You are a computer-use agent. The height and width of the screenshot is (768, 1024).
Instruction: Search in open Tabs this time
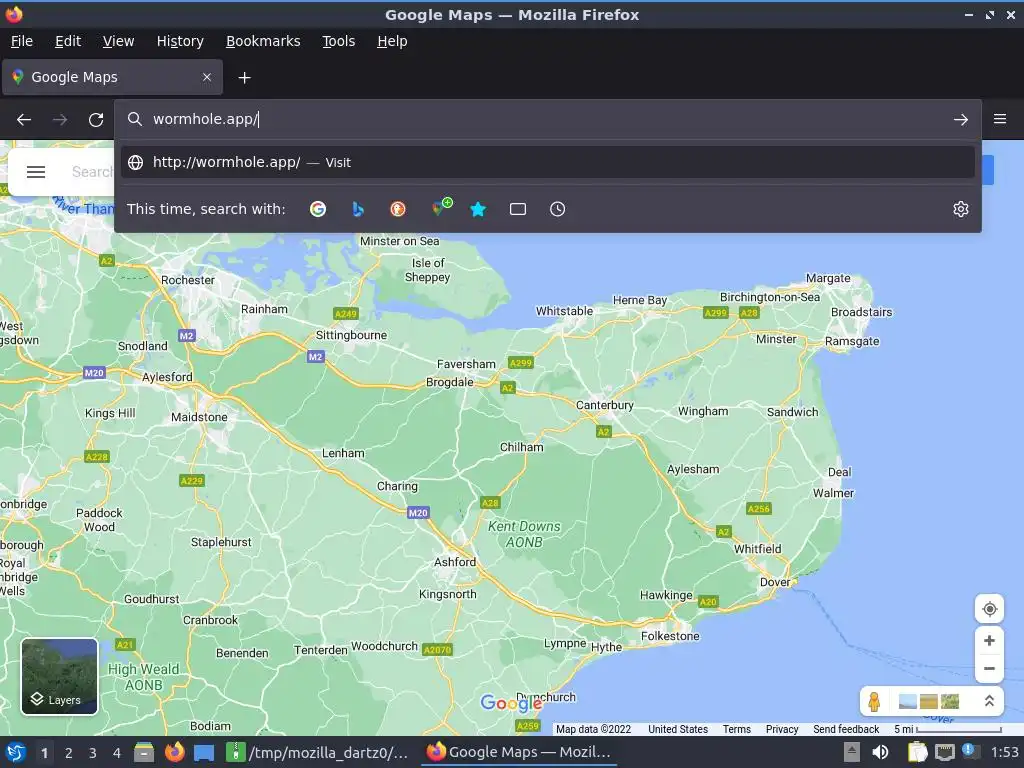pos(518,209)
